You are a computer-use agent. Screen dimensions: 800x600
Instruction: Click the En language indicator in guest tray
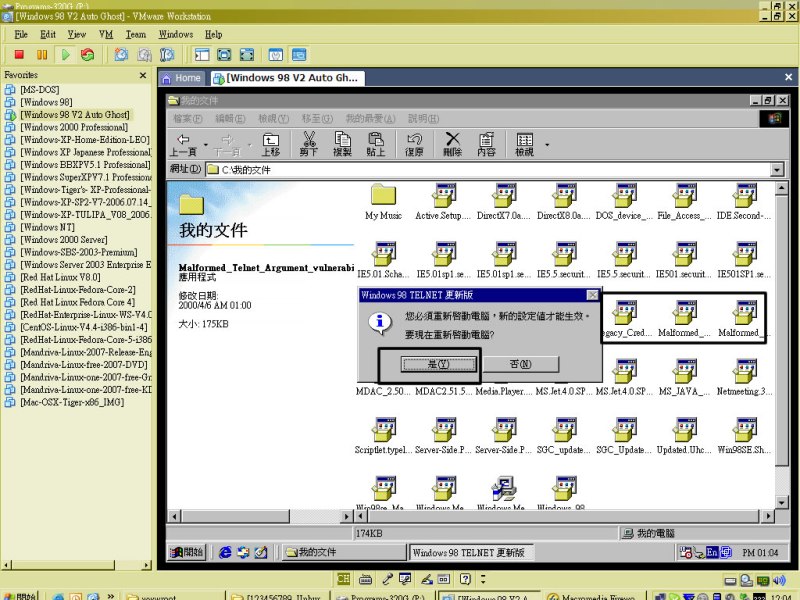711,552
